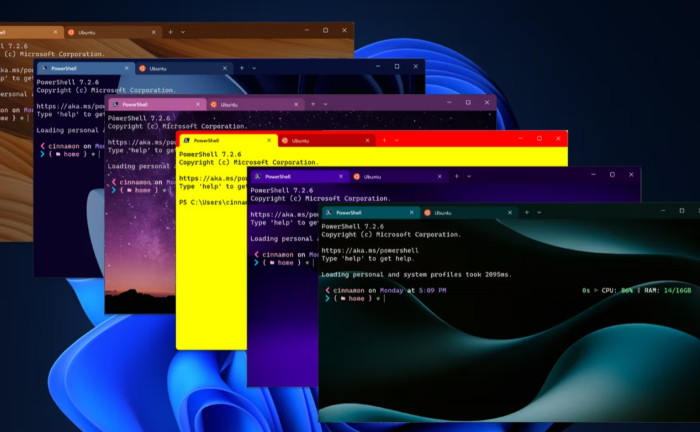Image resolution: width=700 pixels, height=432 pixels.
Task: Click the Ubuntu icon in the navy blue window
Action: tap(142, 68)
